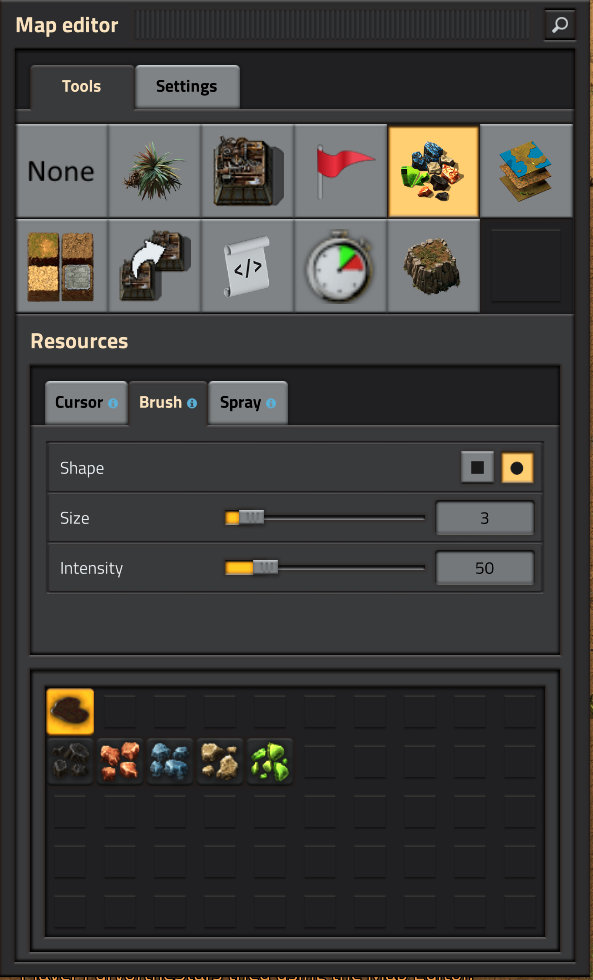Choose the clone entities arrow tool
593x980 pixels.
tap(154, 266)
